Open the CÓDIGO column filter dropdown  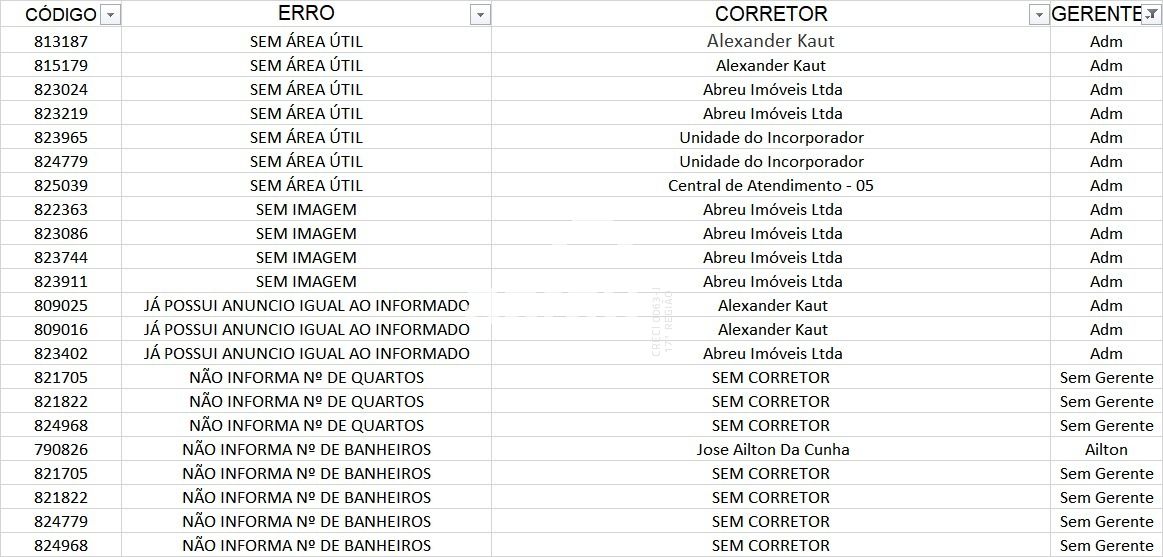point(110,15)
